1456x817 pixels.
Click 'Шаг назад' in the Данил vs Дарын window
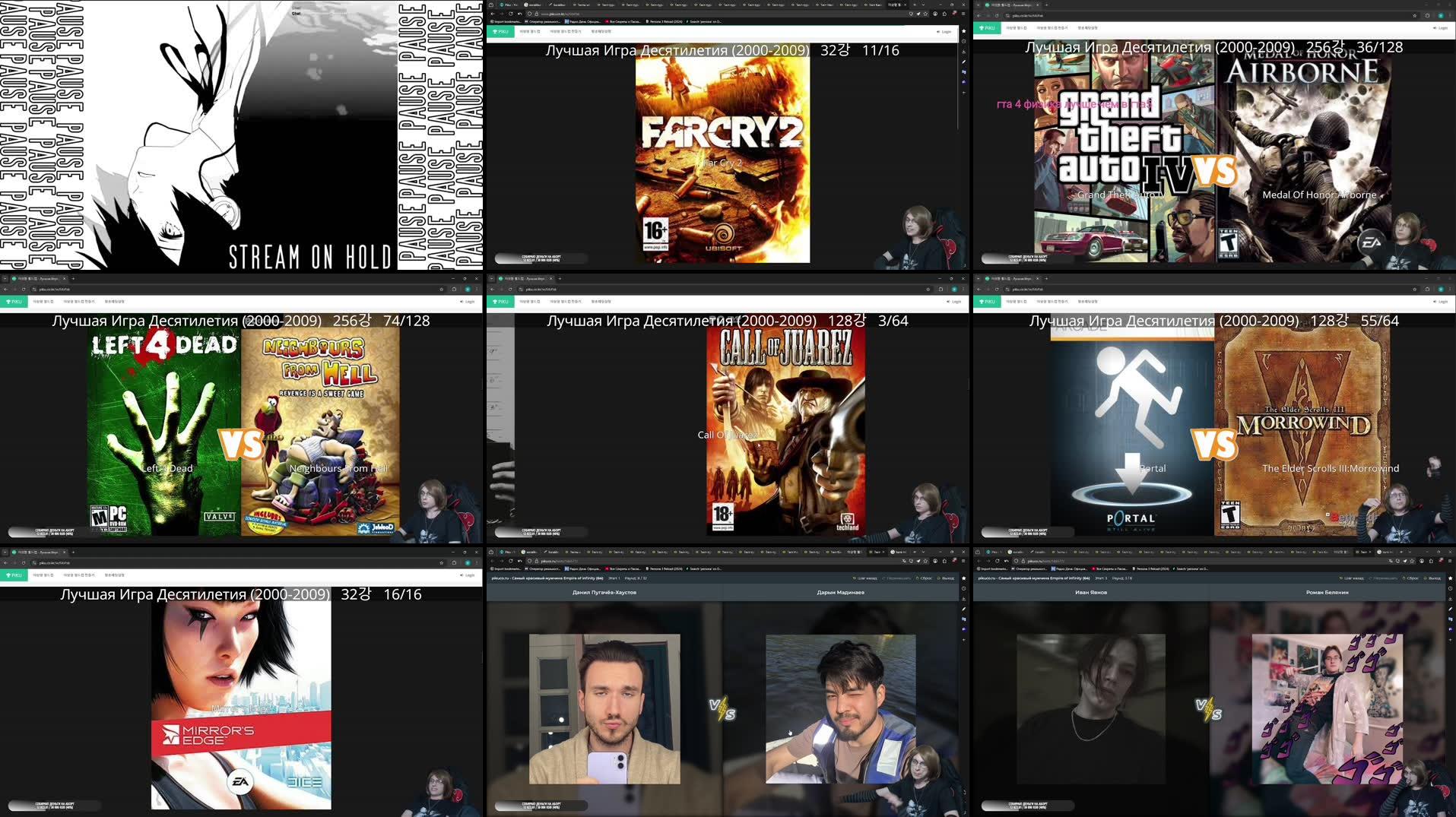(x=864, y=578)
